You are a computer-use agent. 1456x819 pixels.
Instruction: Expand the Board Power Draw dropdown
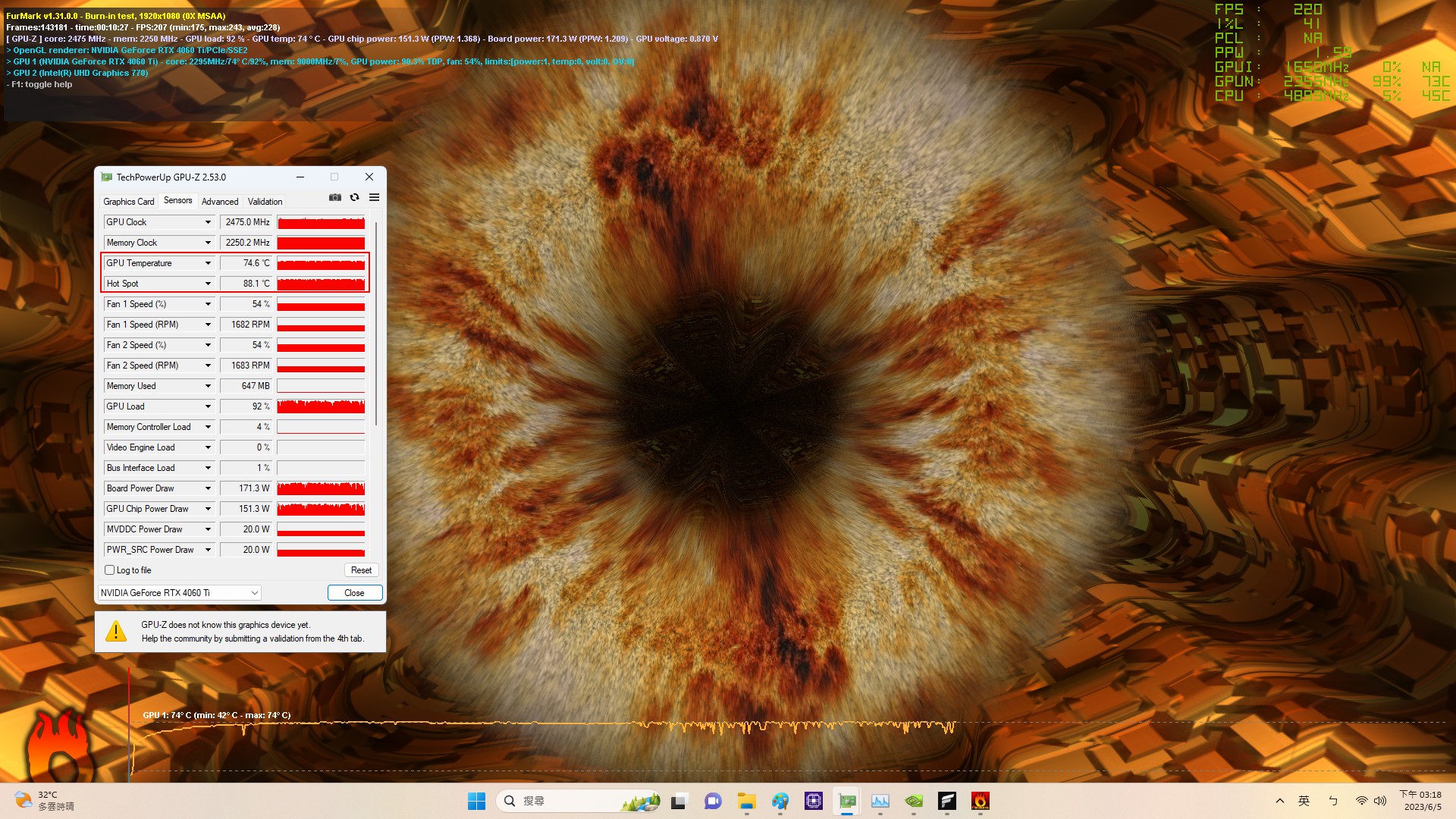pos(208,488)
